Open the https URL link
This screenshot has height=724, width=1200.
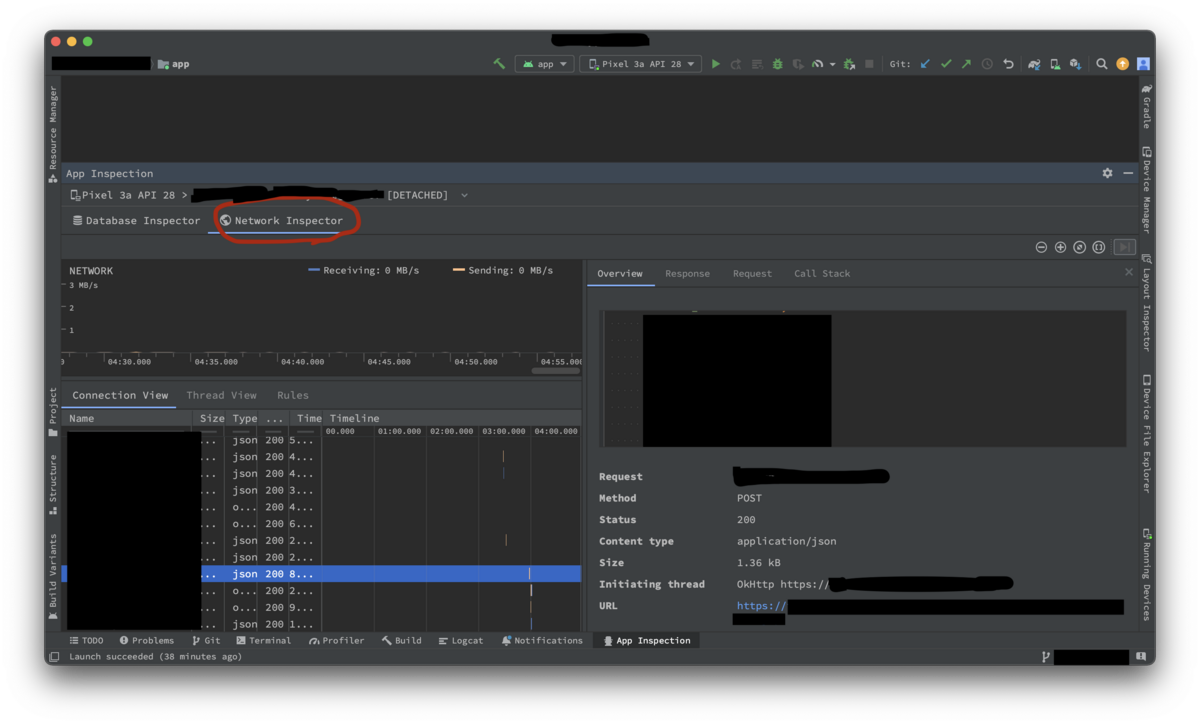point(761,606)
